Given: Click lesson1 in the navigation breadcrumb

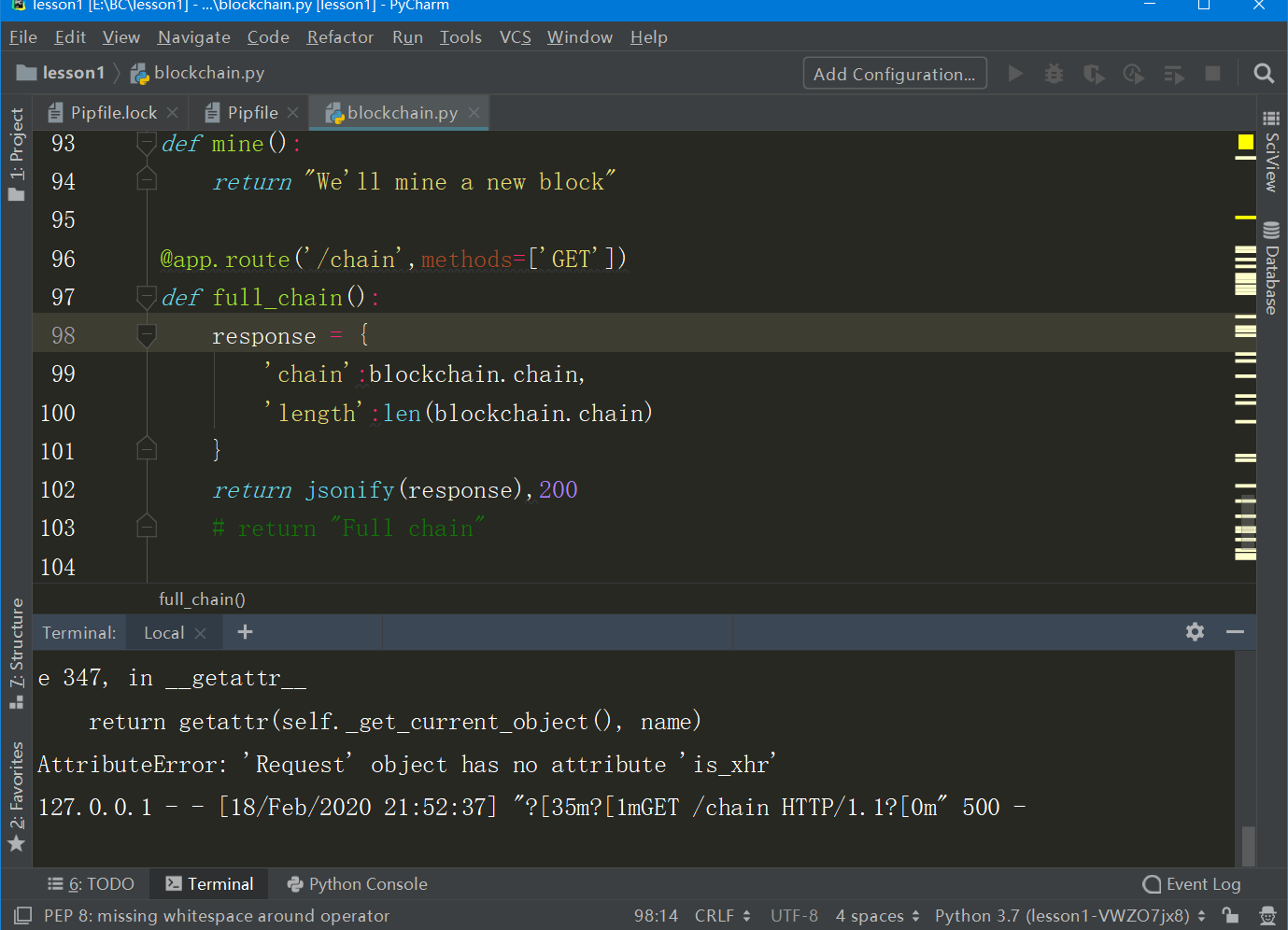Looking at the screenshot, I should coord(74,73).
